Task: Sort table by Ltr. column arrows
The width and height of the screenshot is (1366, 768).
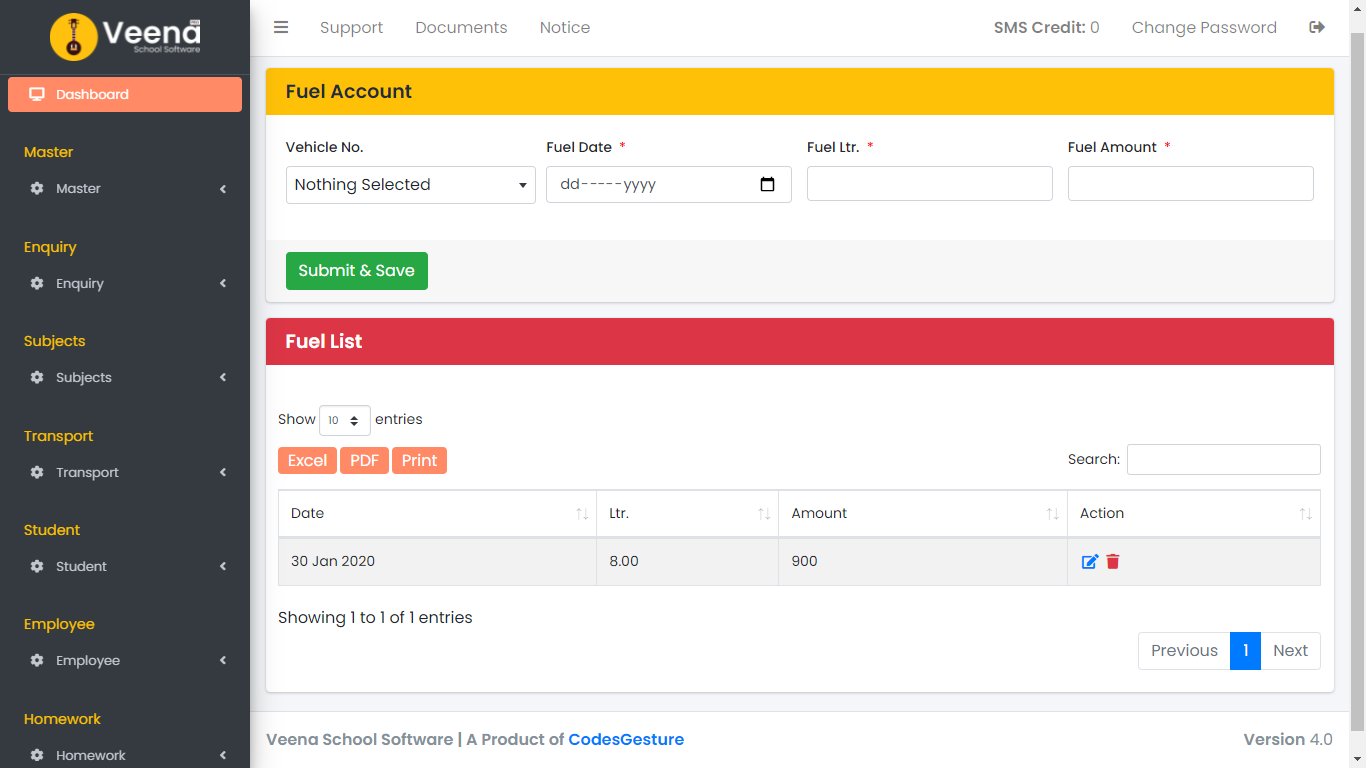Action: pos(764,513)
